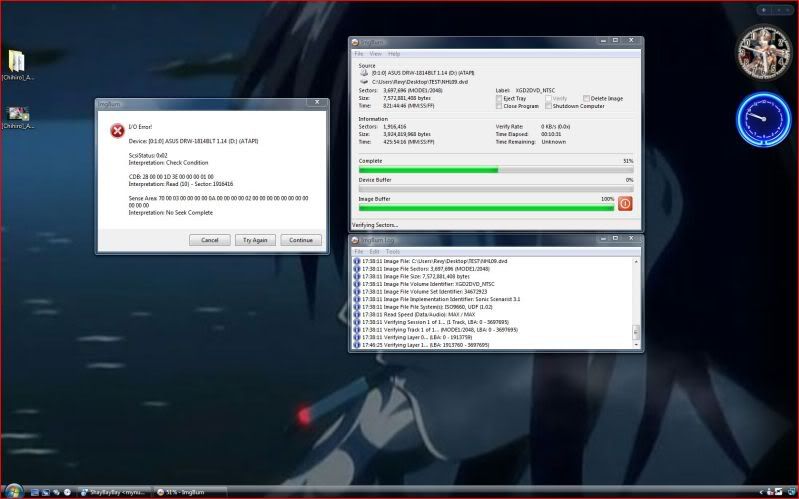
Task: Click Cancel in the I/O Error dialog
Action: [209, 240]
